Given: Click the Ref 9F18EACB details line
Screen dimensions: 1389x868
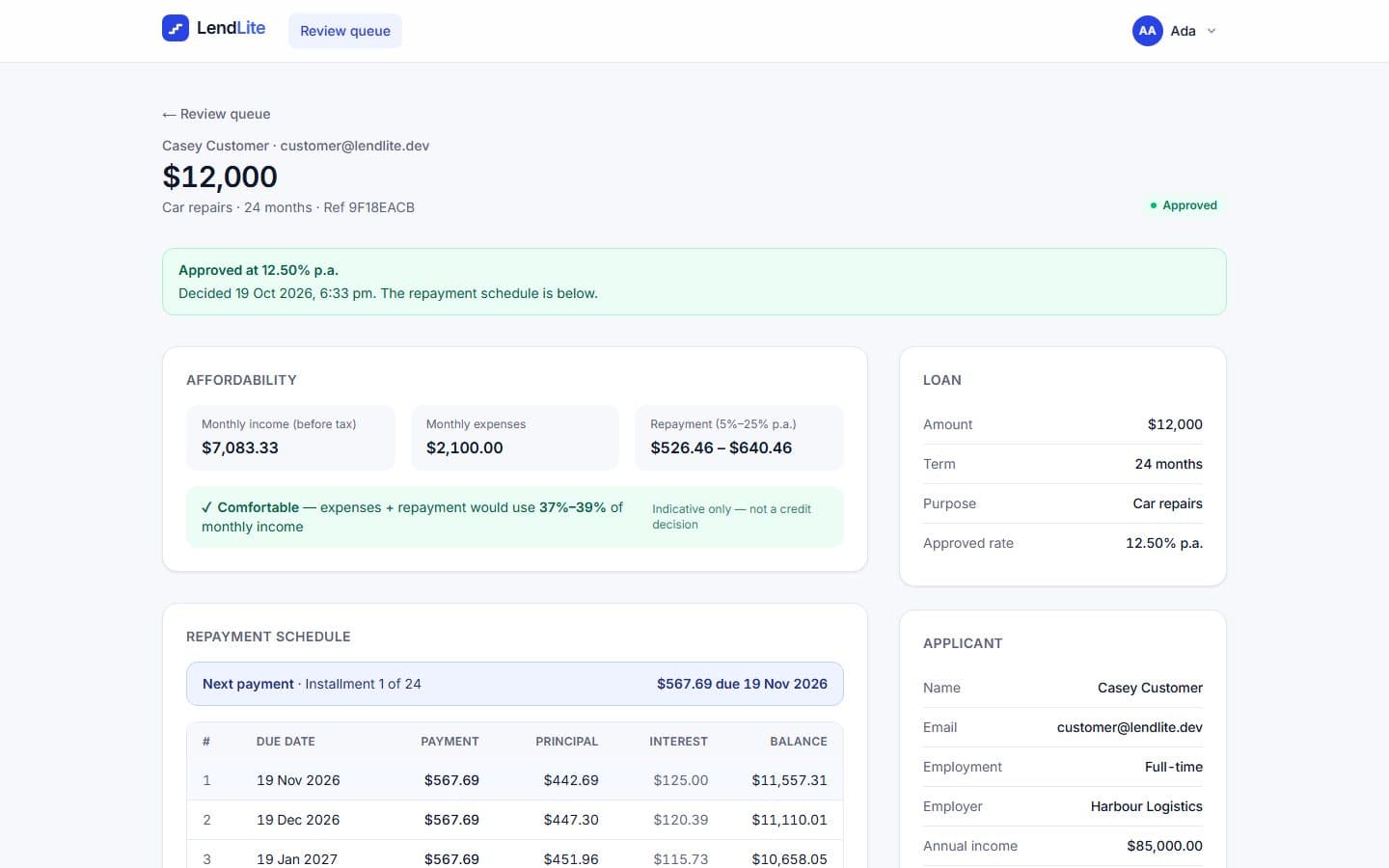Looking at the screenshot, I should (x=288, y=207).
